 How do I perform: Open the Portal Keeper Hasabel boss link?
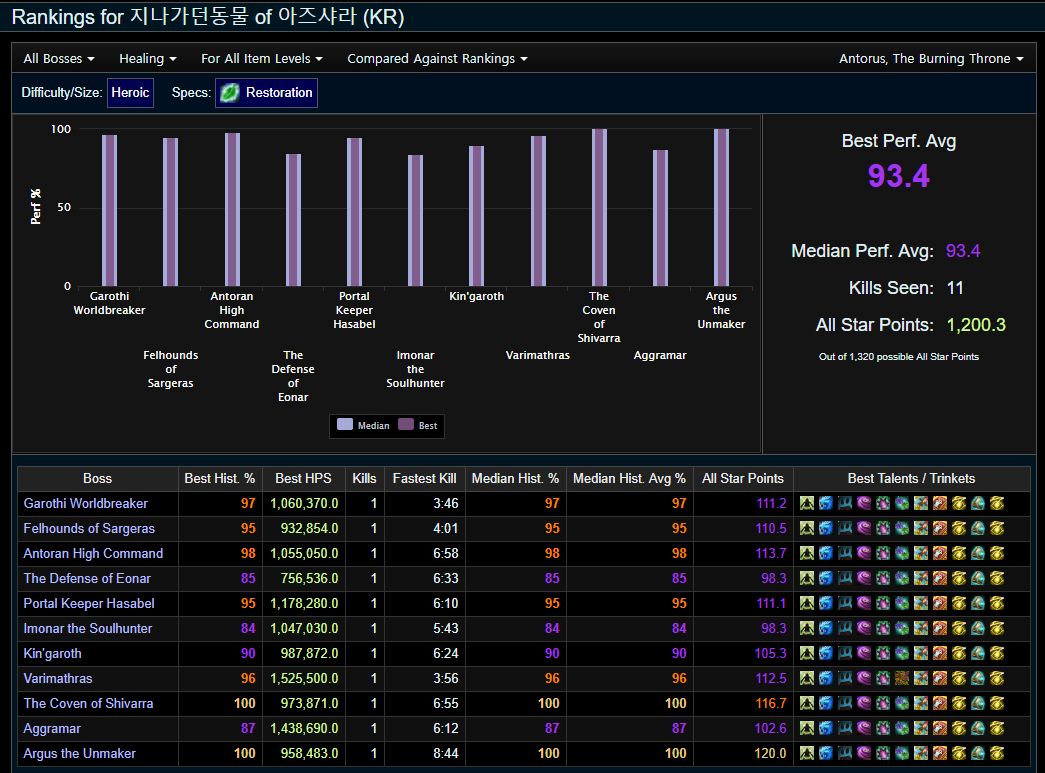[89, 603]
